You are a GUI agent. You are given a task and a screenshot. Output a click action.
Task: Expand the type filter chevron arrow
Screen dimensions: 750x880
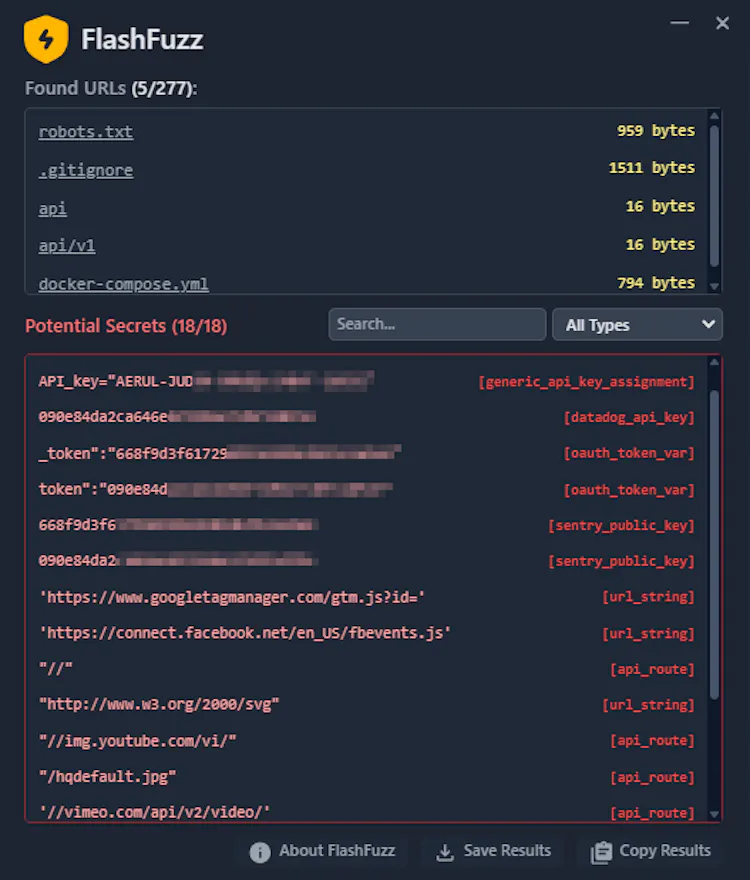click(708, 324)
